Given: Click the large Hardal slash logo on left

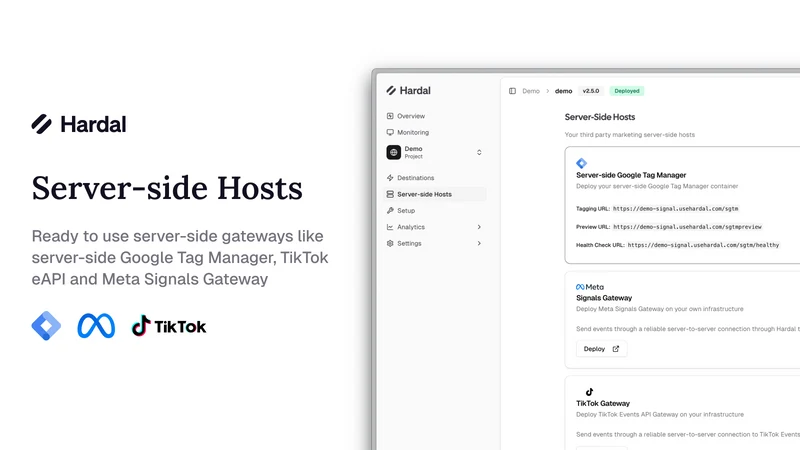Looking at the screenshot, I should click(41, 124).
